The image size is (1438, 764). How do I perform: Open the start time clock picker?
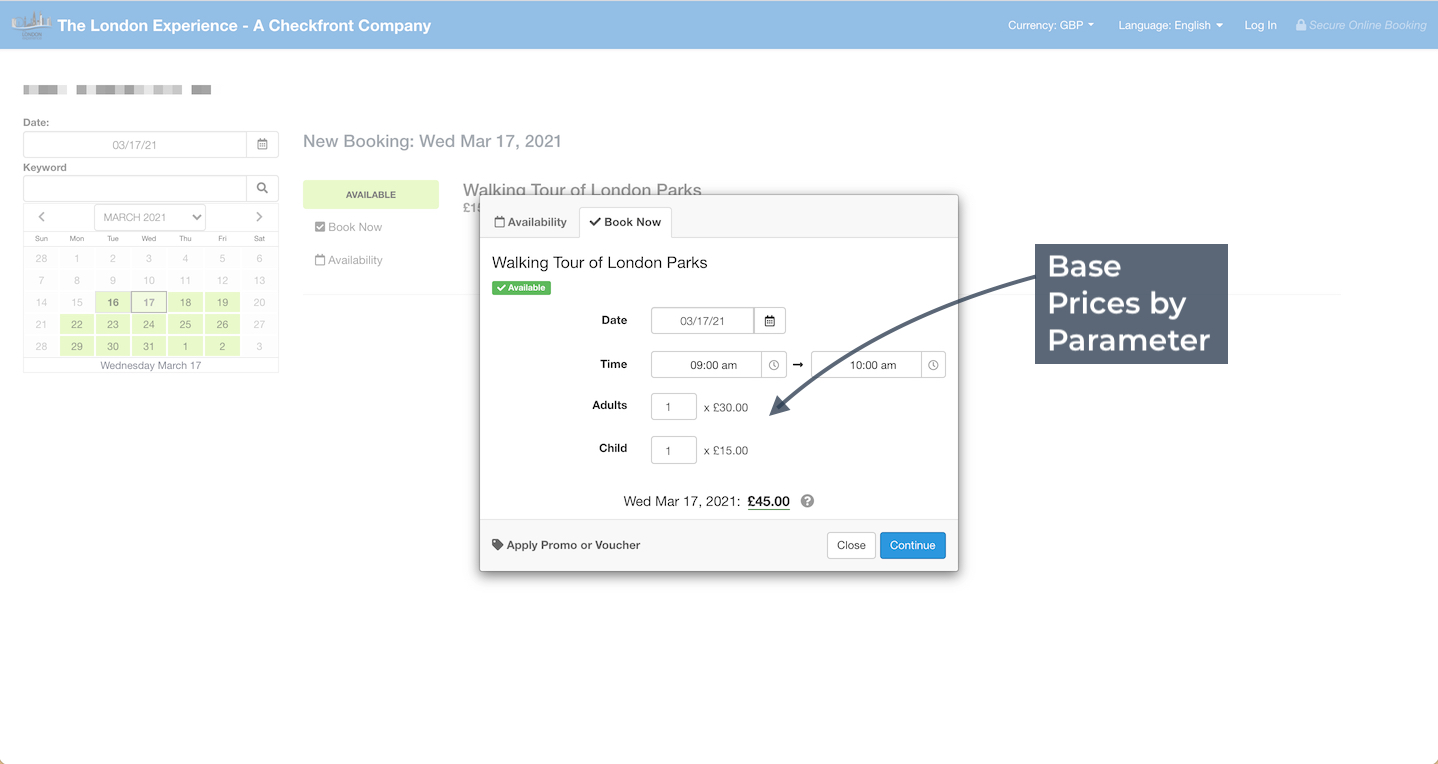tap(774, 365)
